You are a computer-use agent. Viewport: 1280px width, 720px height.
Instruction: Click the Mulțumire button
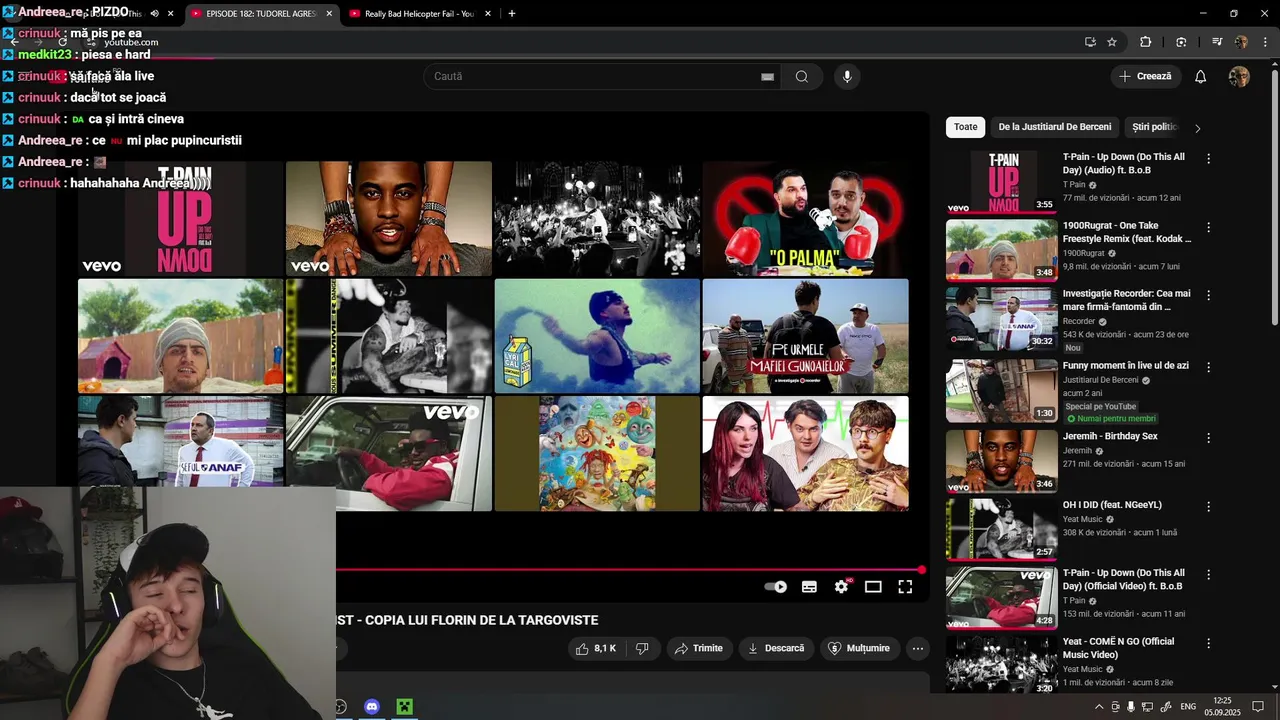click(x=860, y=648)
